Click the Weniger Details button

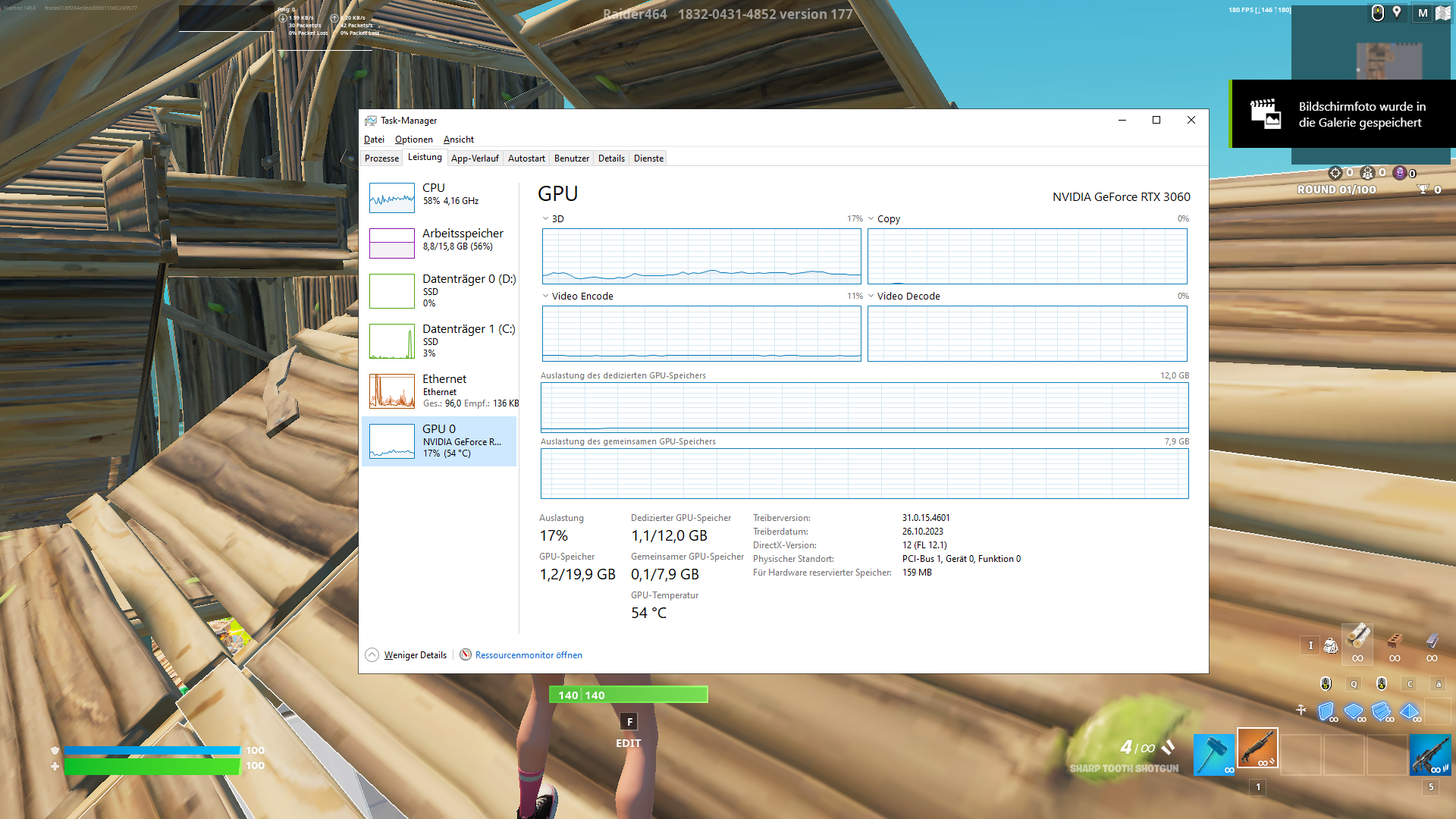tap(415, 655)
